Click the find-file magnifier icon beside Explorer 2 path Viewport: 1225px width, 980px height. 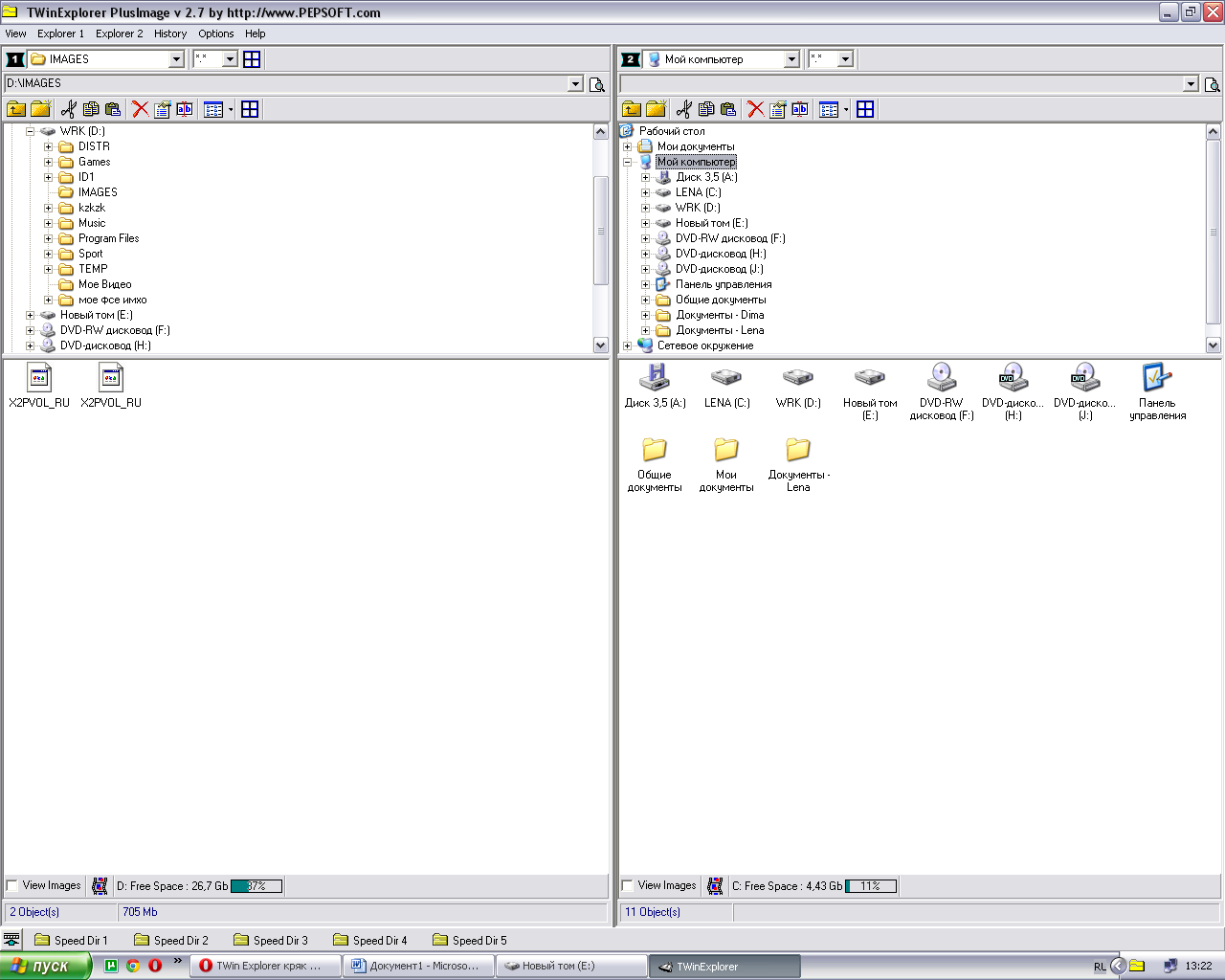point(1213,84)
